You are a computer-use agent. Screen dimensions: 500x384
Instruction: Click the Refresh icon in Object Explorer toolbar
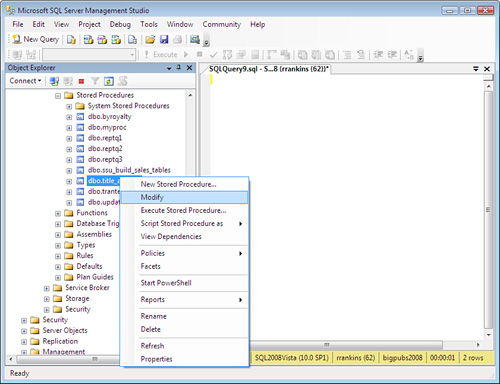point(109,81)
